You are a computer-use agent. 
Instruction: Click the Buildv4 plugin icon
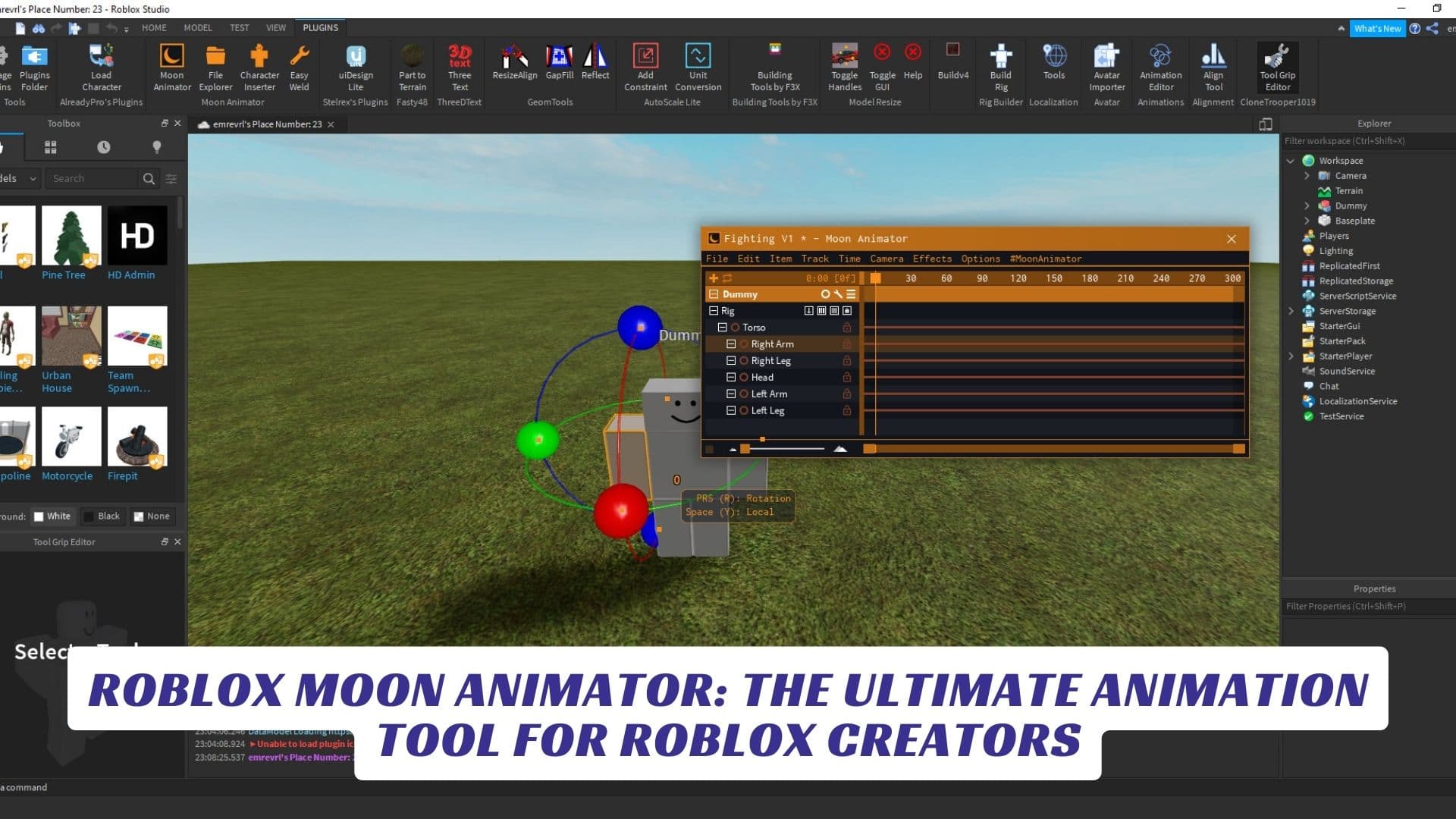pos(953,62)
